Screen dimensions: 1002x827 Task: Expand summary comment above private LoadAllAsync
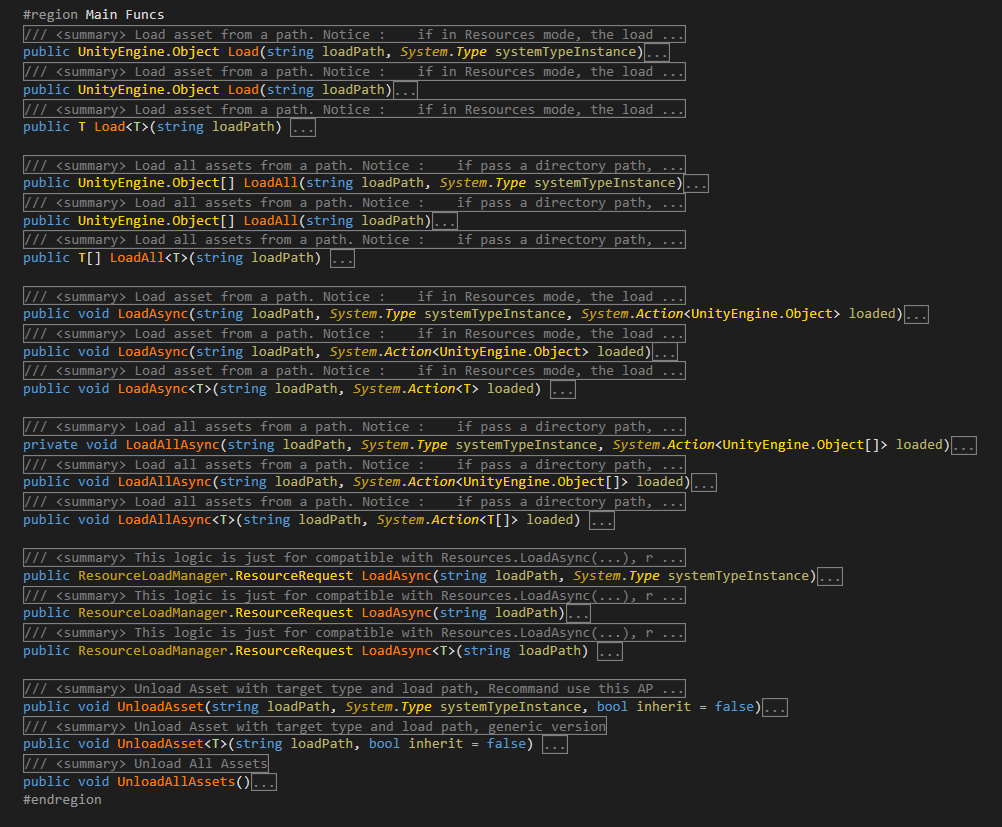pos(354,426)
